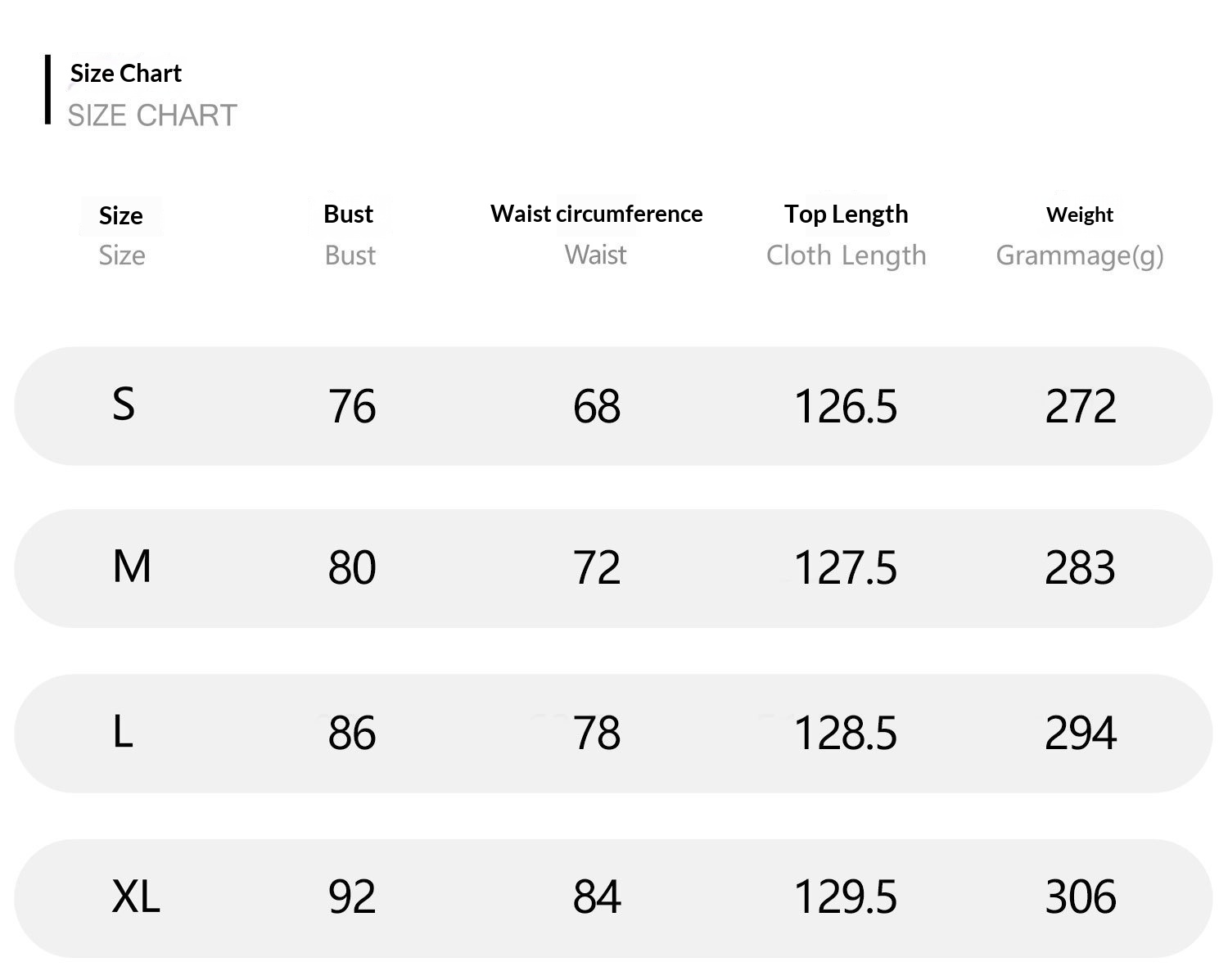The width and height of the screenshot is (1228, 980).
Task: Select the M size row label
Action: click(x=132, y=567)
